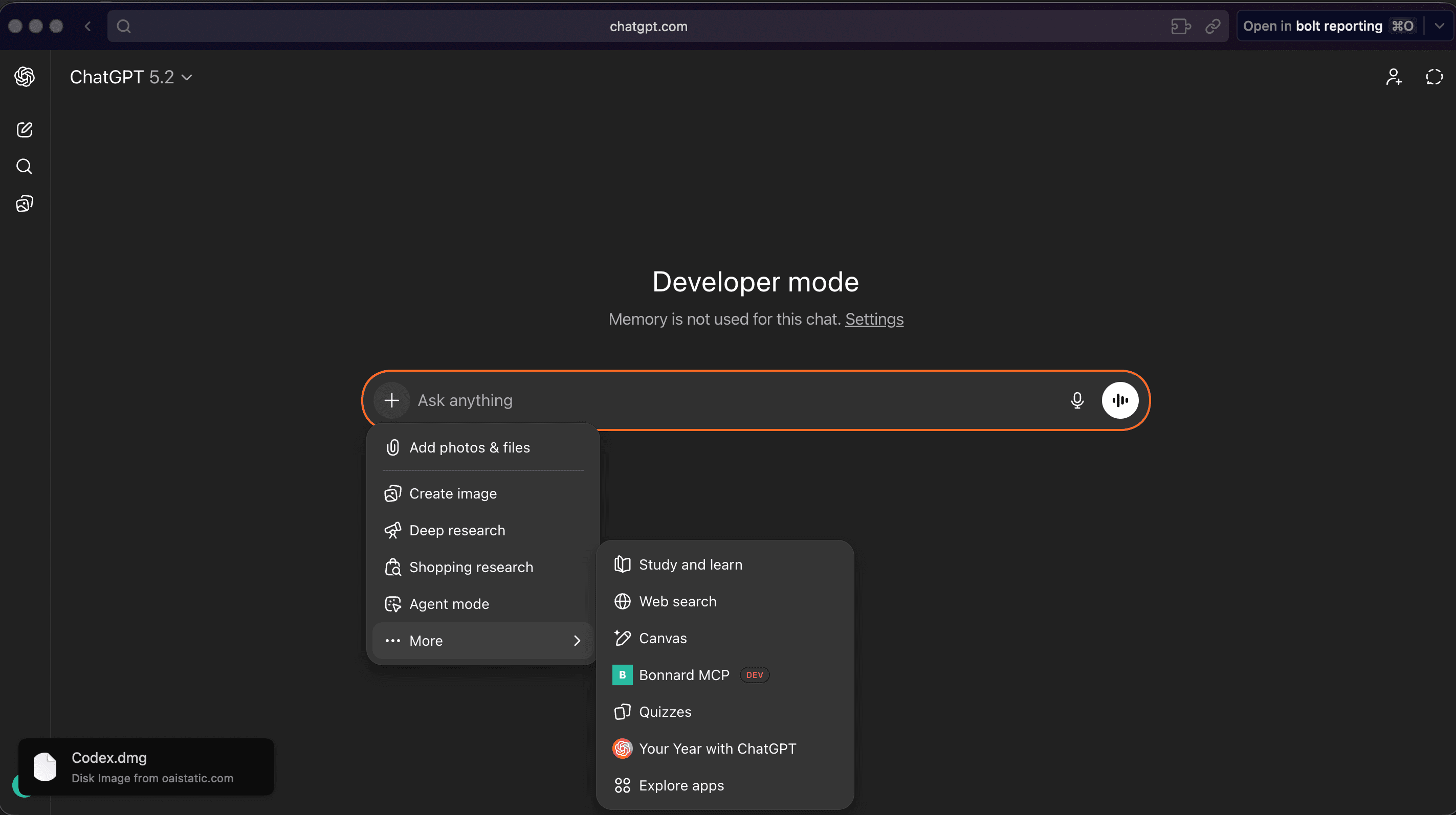Enter fullscreen using the expand icon top right
This screenshot has height=815, width=1456.
[1433, 77]
